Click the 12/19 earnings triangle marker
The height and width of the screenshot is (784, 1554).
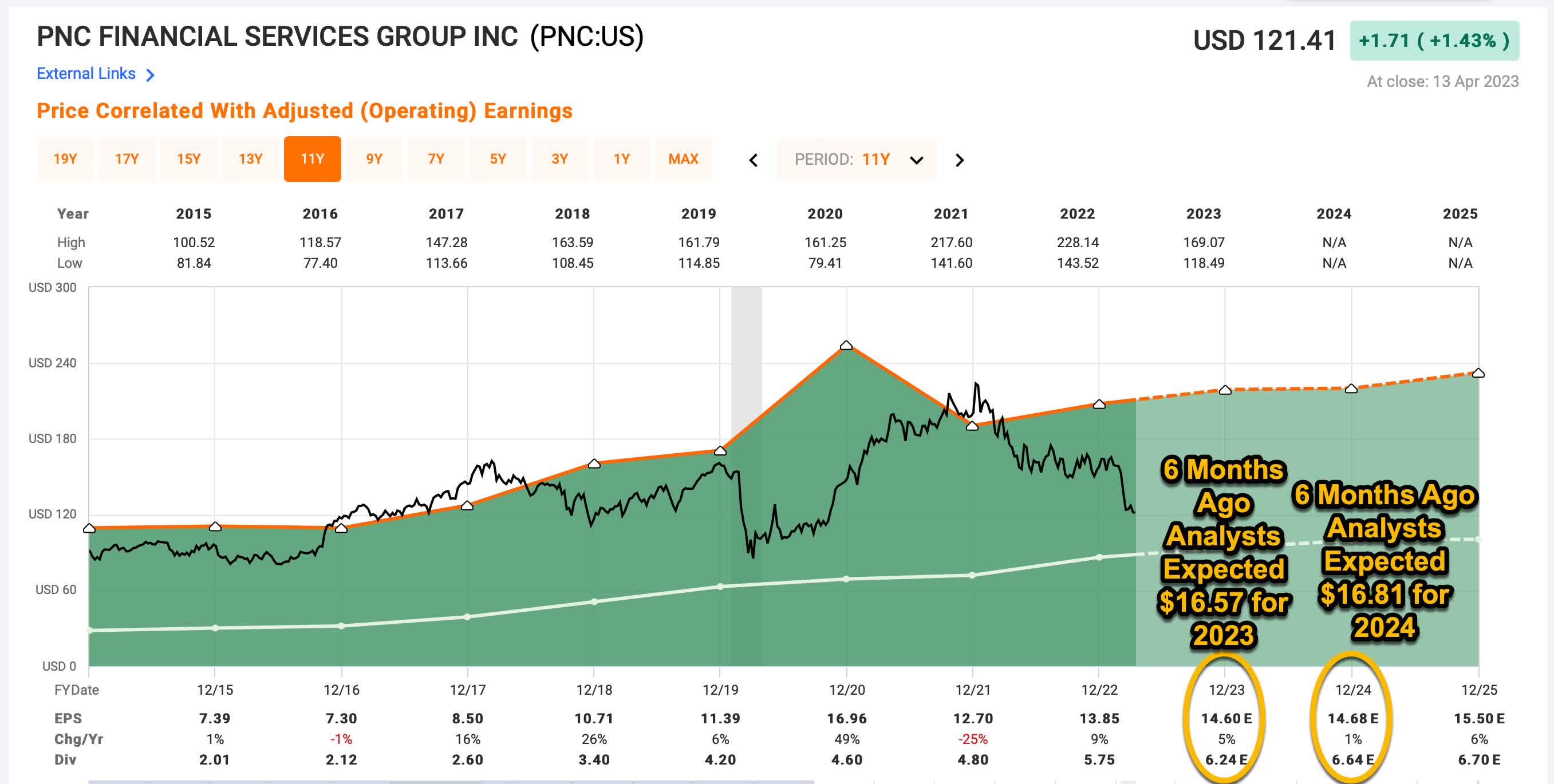[x=720, y=451]
